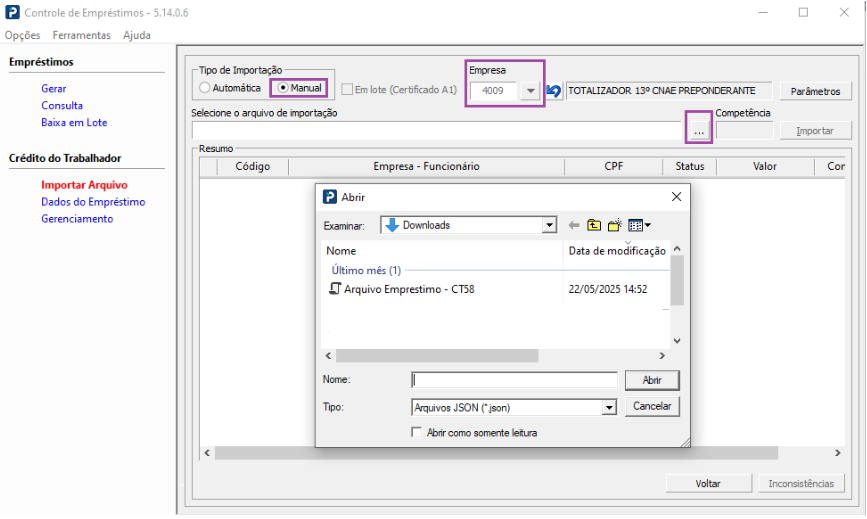867x519 pixels.
Task: Click the JSON file icon of Arquivo Emprestimo
Action: coord(335,289)
